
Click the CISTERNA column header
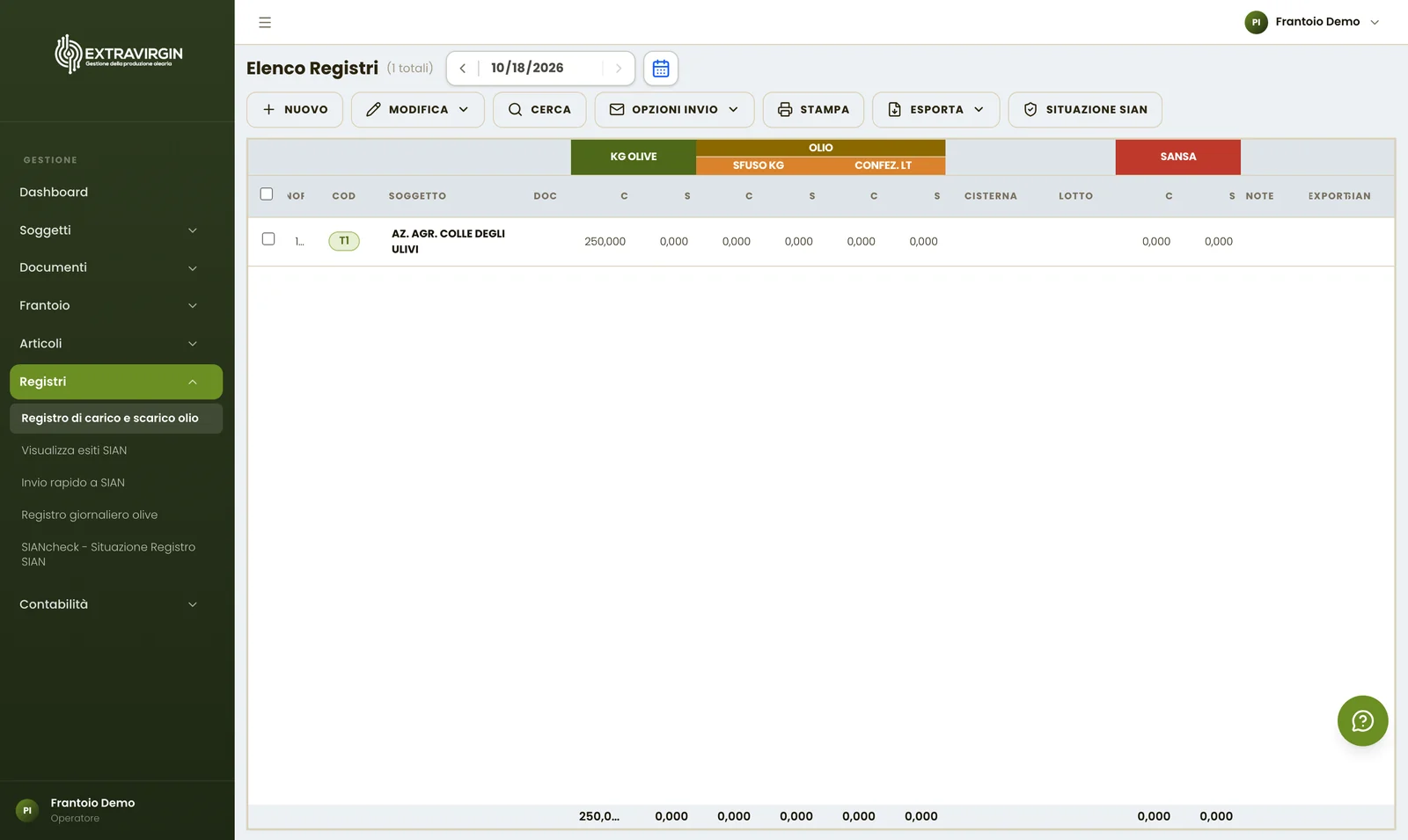click(991, 196)
